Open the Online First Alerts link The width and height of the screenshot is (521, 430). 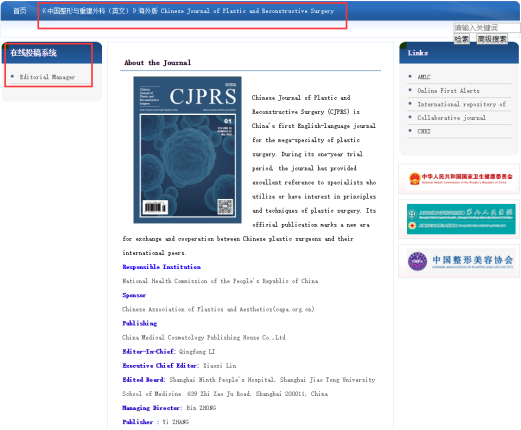coord(448,91)
